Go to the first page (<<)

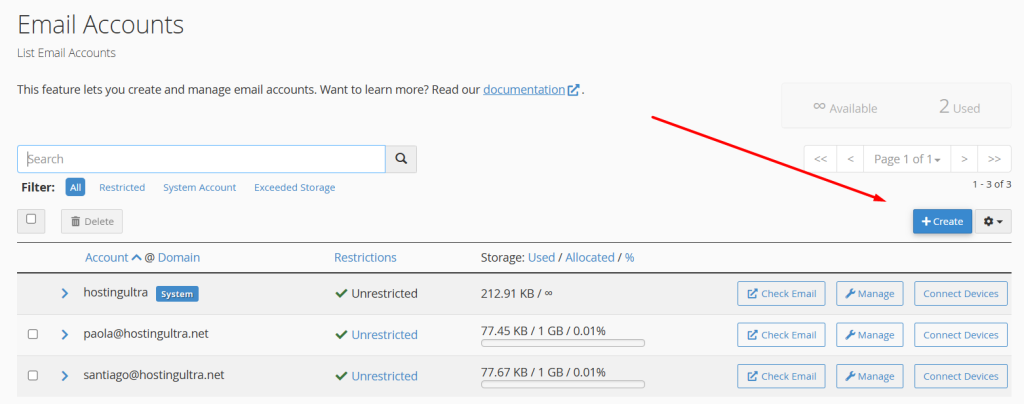click(820, 159)
